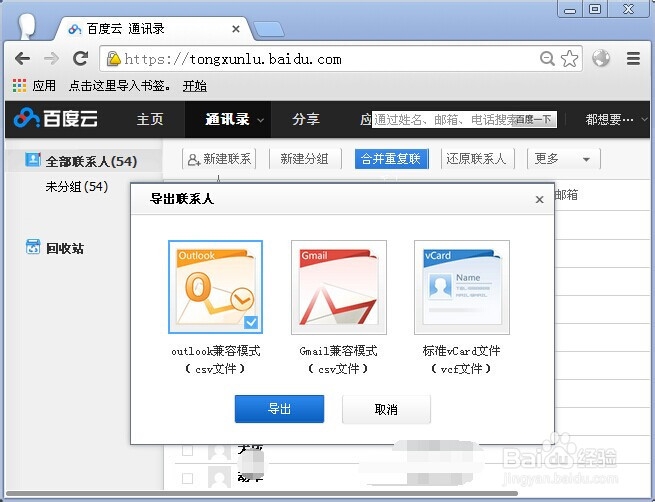Image resolution: width=655 pixels, height=502 pixels.
Task: Tick the upper contact row checkbox below the dialog
Action: coord(188,450)
